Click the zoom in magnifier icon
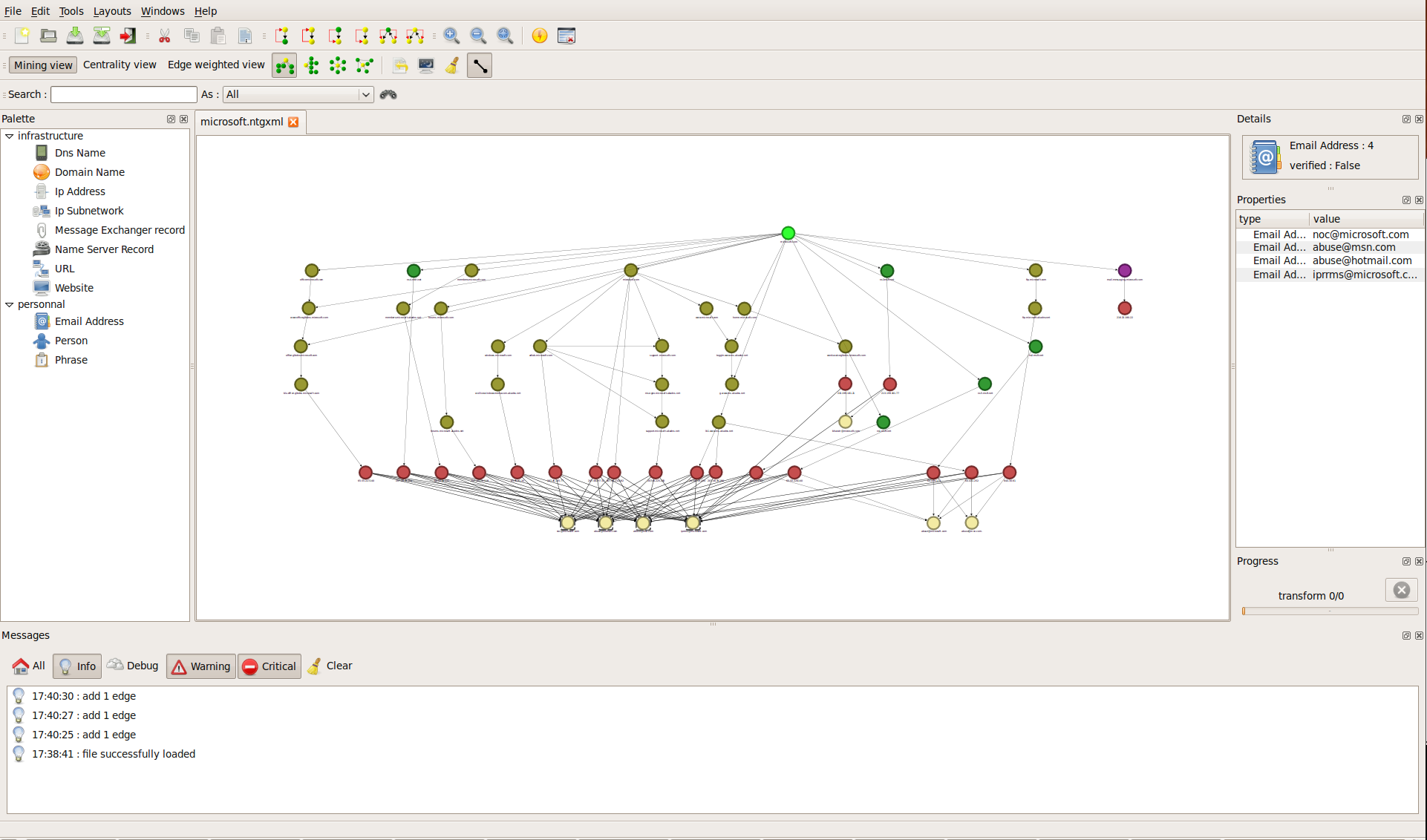Image resolution: width=1427 pixels, height=840 pixels. coord(451,36)
